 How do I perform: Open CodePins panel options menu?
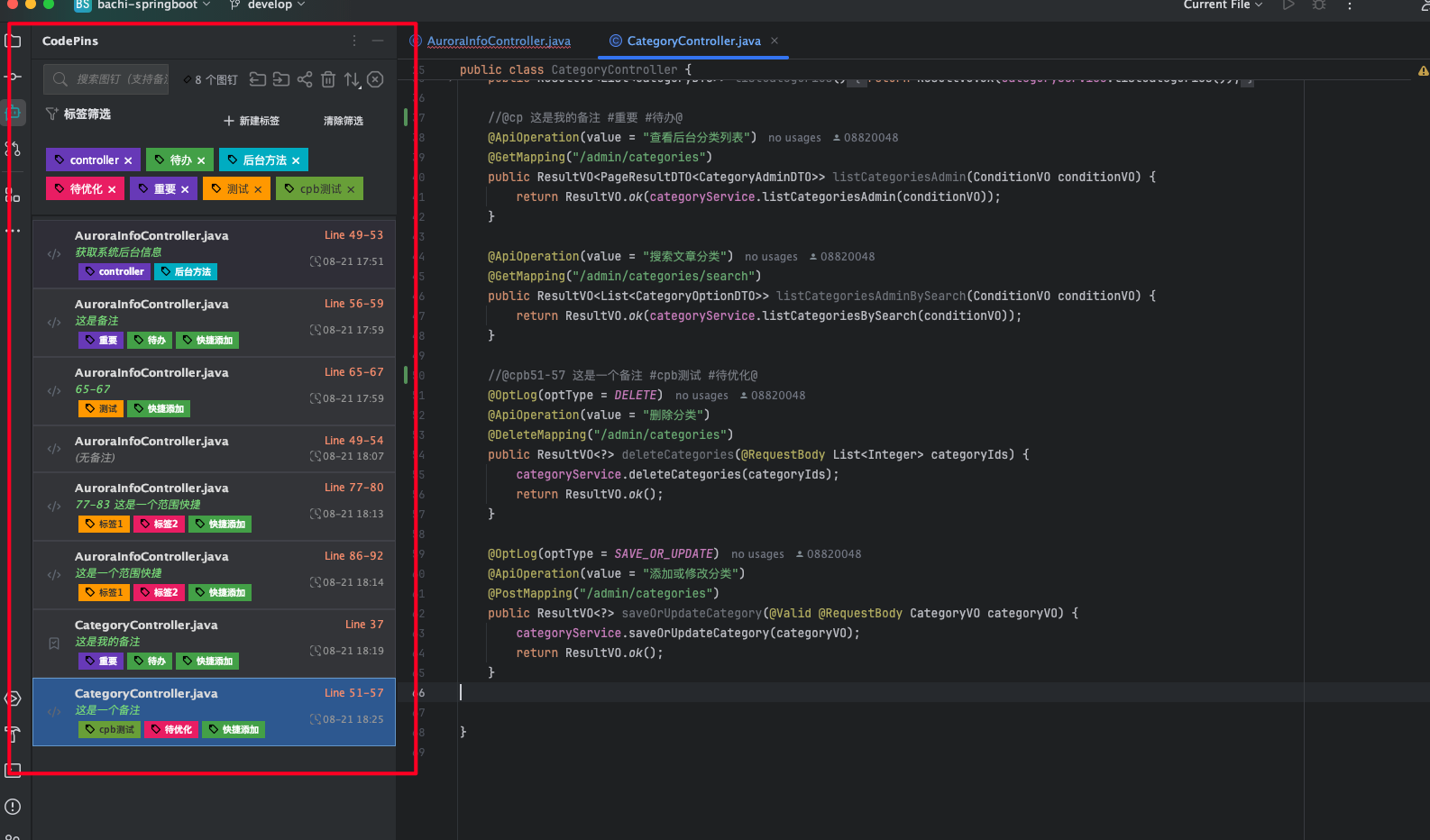point(354,41)
